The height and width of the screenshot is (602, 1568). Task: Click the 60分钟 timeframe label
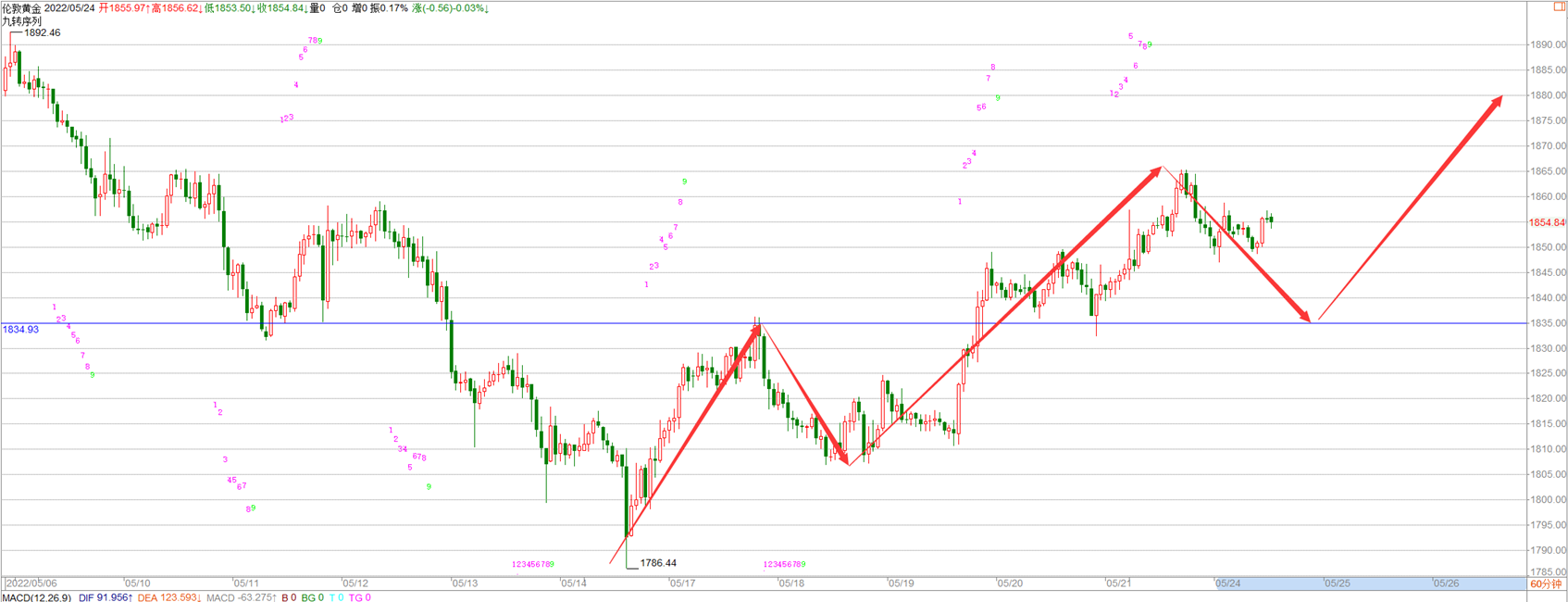[1546, 583]
